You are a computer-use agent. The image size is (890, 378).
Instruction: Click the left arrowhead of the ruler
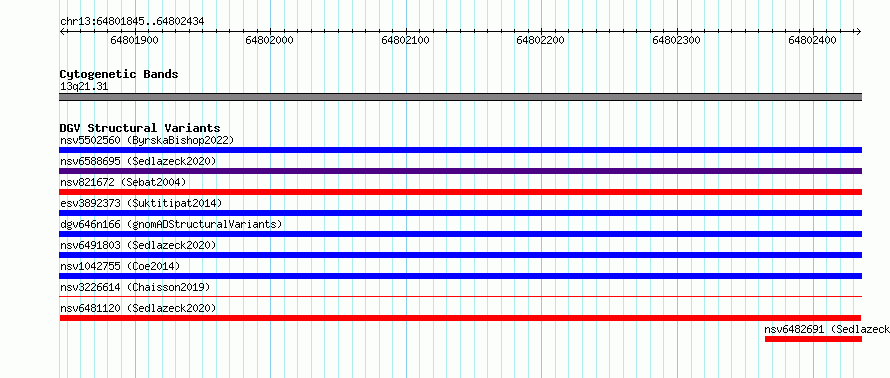pyautogui.click(x=62, y=31)
